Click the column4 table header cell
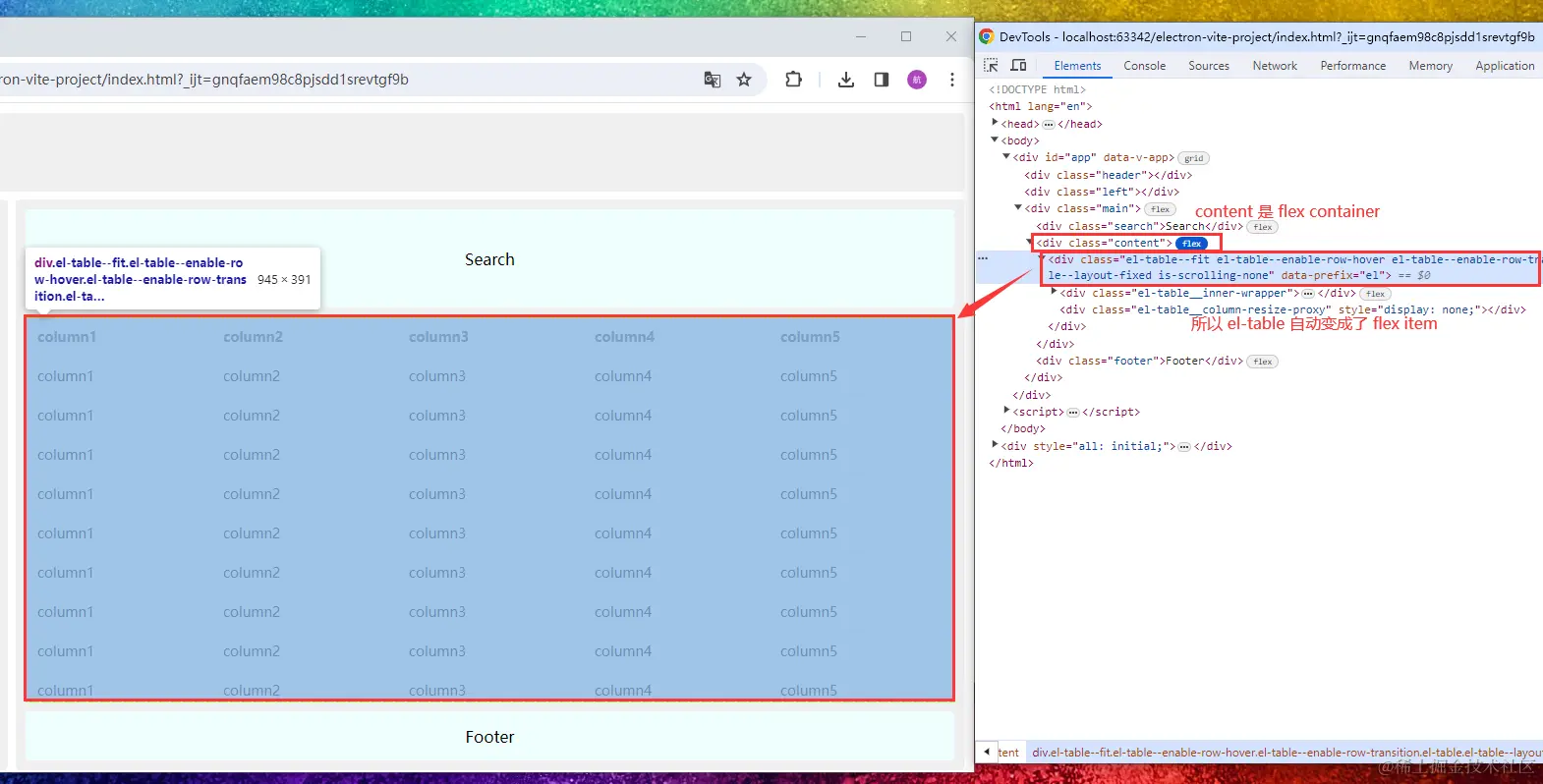The width and height of the screenshot is (1543, 784). [x=624, y=337]
